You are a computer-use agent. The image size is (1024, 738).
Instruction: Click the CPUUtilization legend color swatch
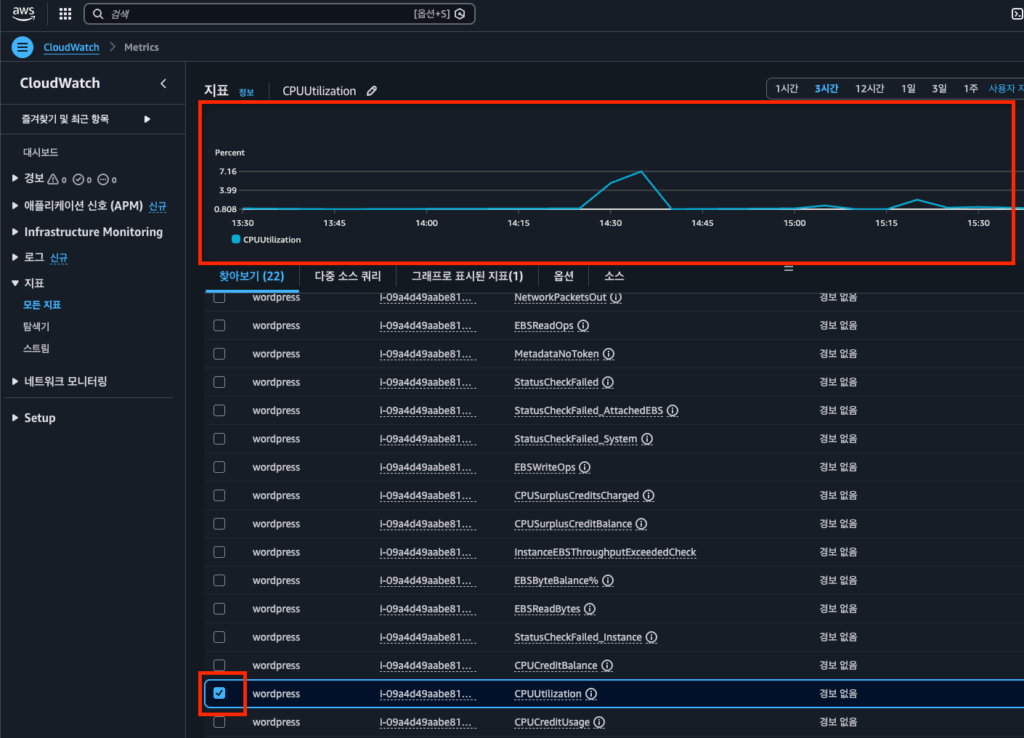pyautogui.click(x=236, y=240)
